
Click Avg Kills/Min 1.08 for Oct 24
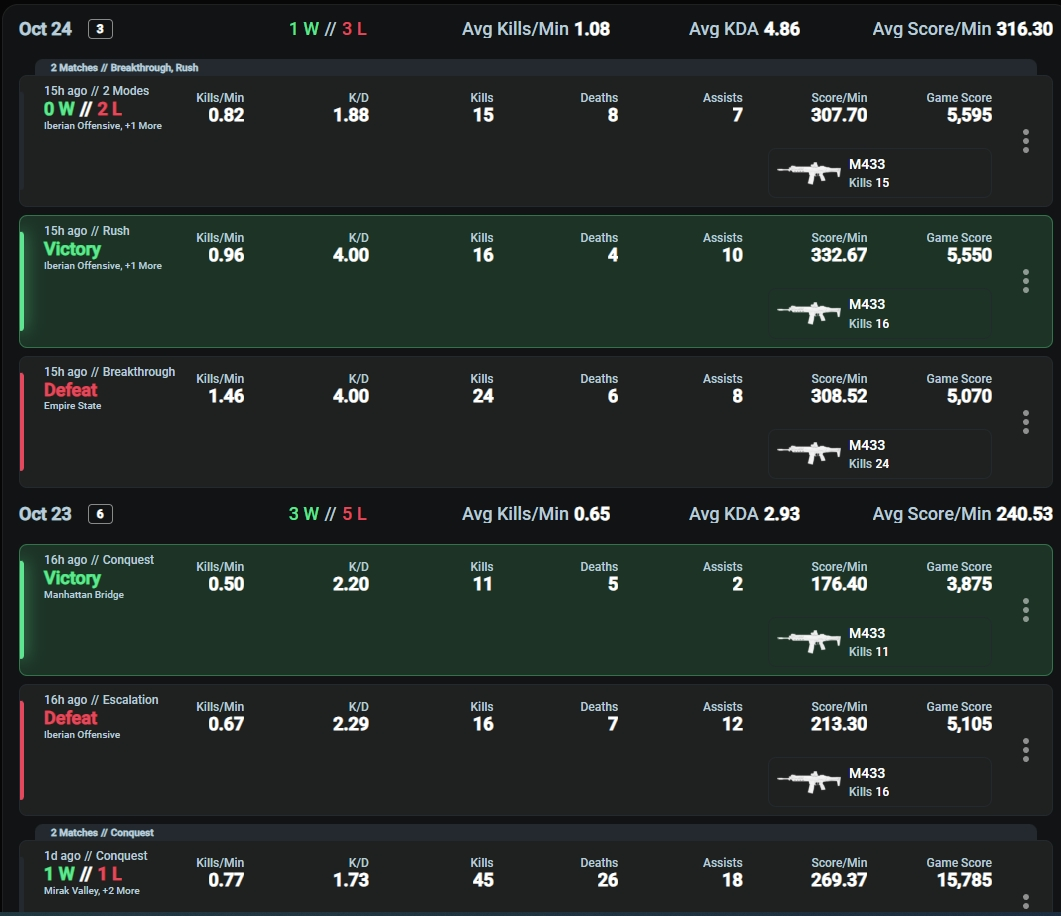point(536,29)
